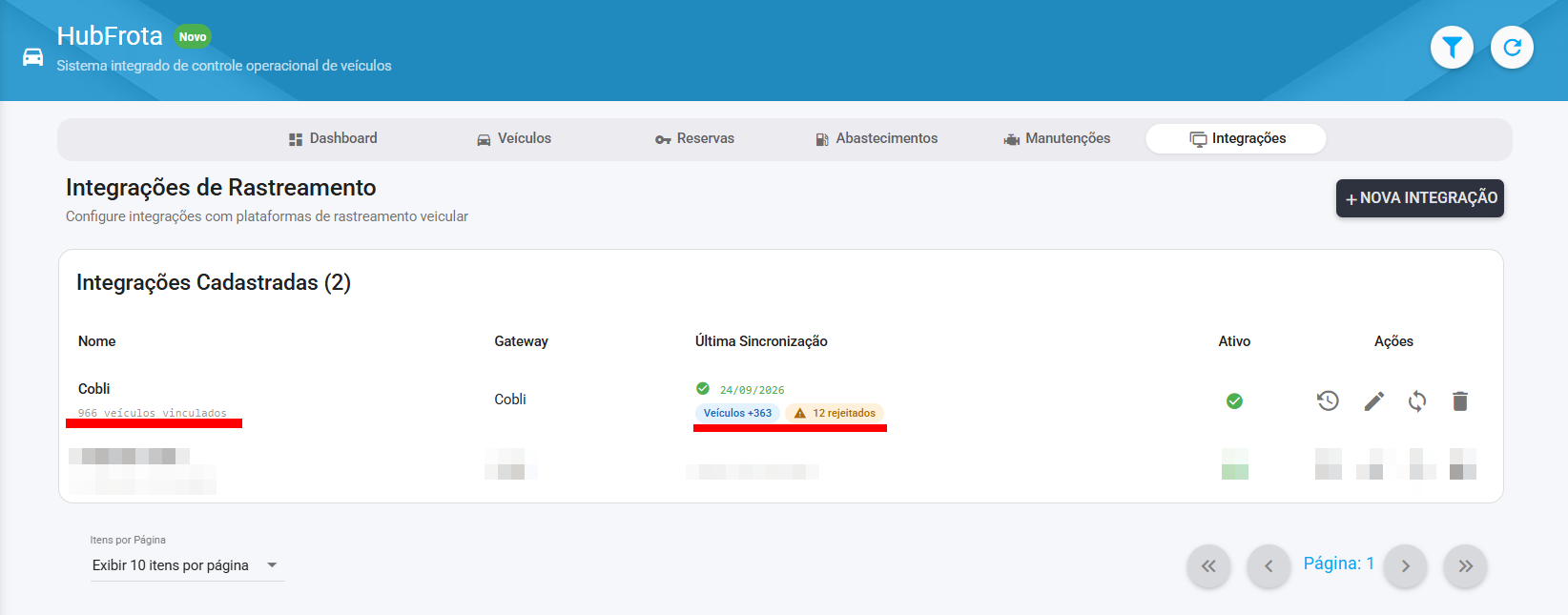Click the HubFrota car logo icon

[x=33, y=56]
